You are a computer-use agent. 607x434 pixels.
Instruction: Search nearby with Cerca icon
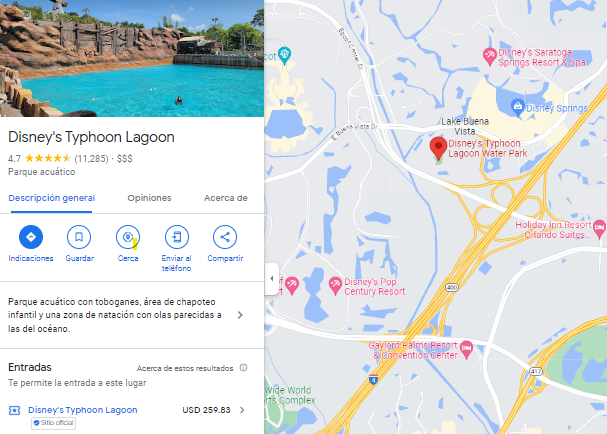point(128,237)
